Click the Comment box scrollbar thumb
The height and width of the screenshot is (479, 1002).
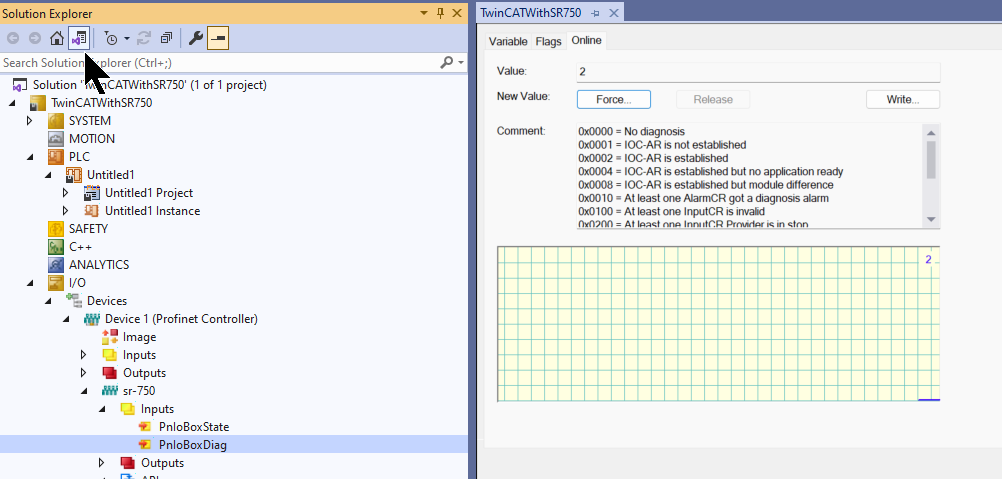(x=930, y=160)
